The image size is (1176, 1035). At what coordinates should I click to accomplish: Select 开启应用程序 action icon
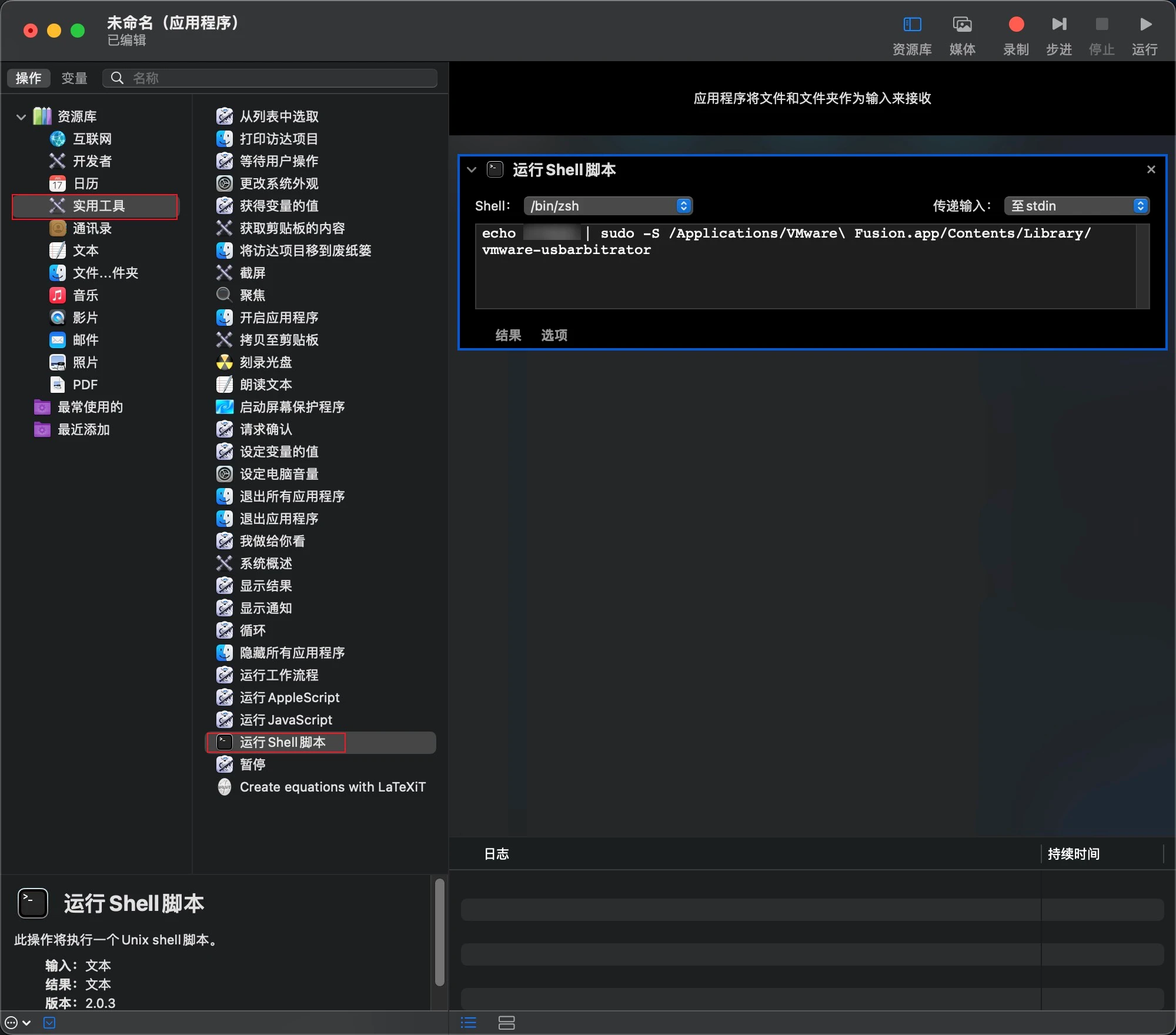(x=225, y=318)
